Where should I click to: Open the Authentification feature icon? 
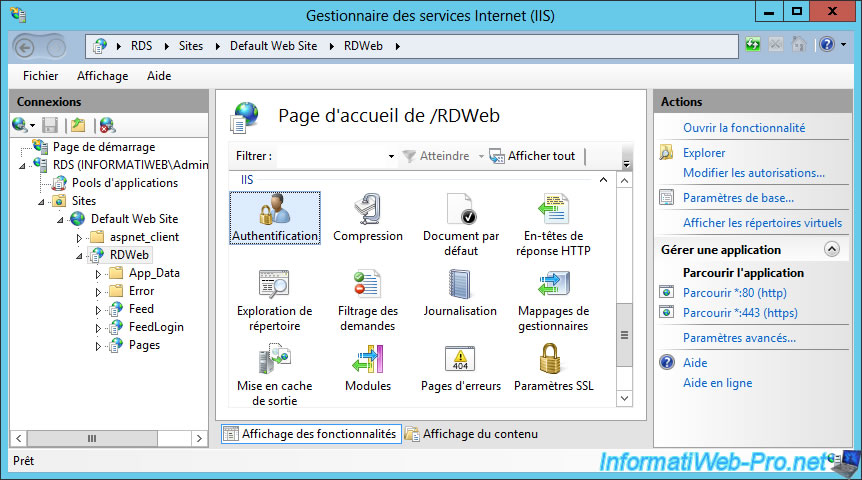point(275,218)
